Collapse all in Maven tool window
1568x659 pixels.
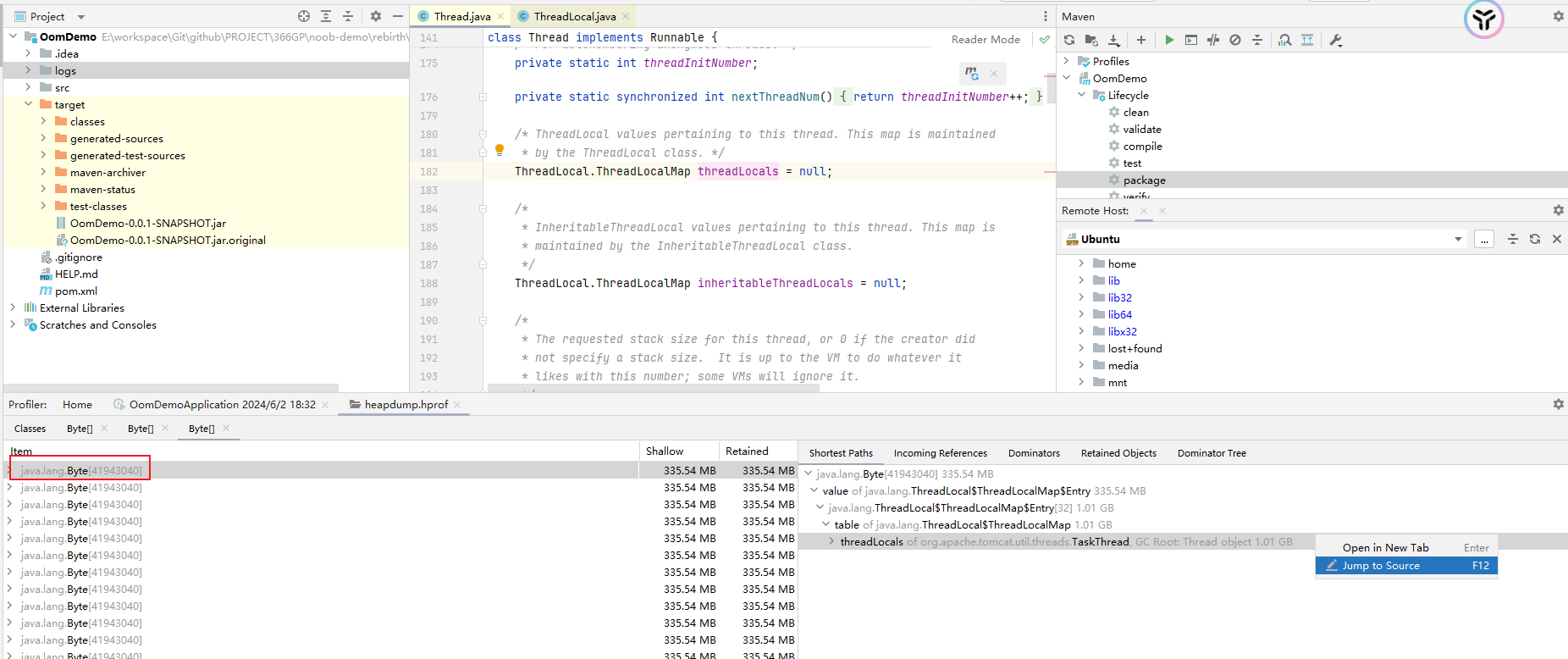(1257, 40)
